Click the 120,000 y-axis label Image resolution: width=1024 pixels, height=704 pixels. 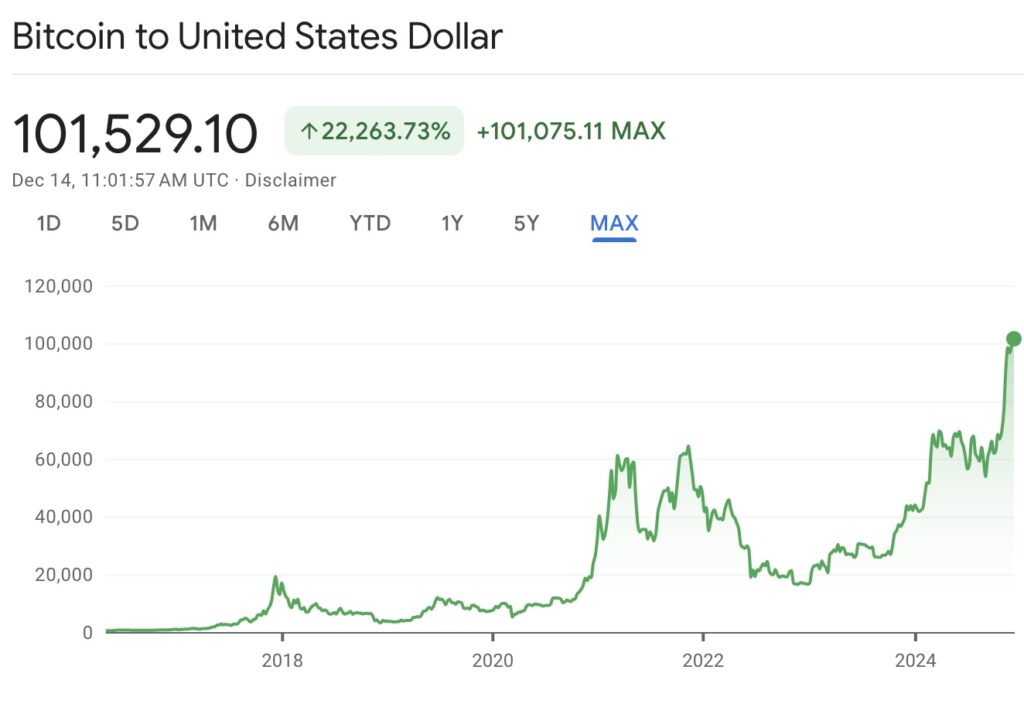[57, 286]
